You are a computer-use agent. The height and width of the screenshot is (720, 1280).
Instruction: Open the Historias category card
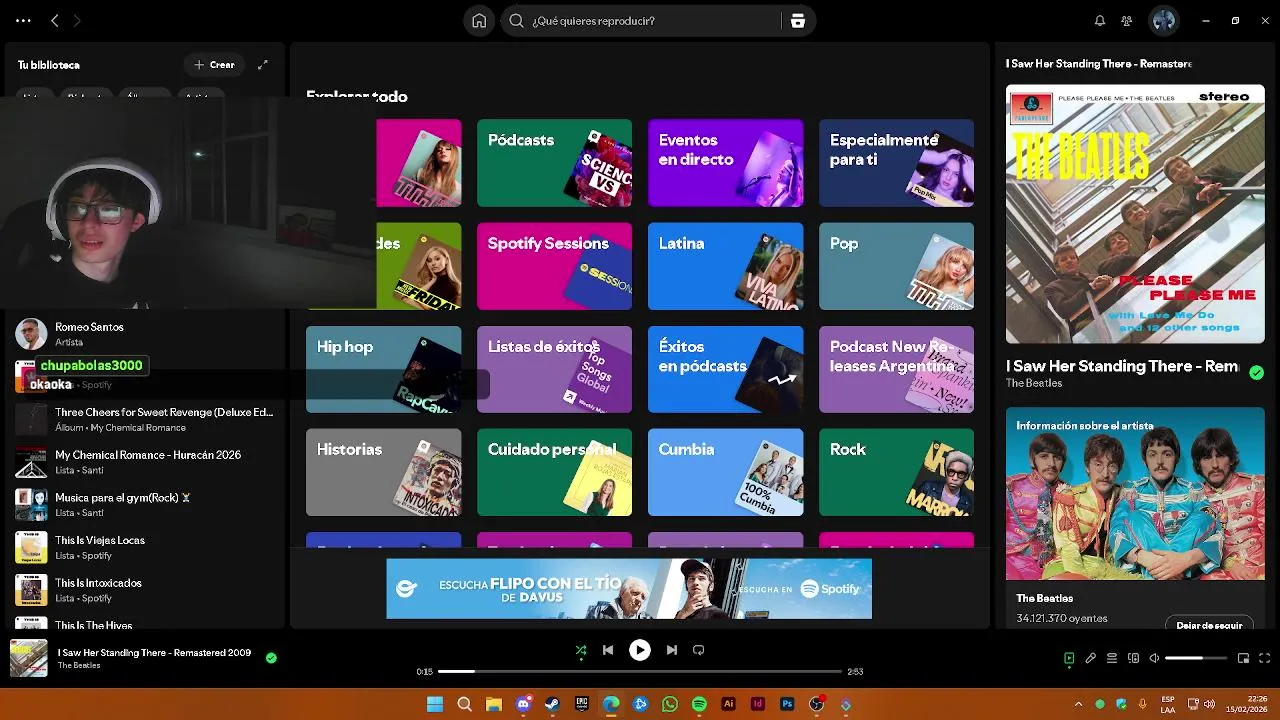pos(383,472)
